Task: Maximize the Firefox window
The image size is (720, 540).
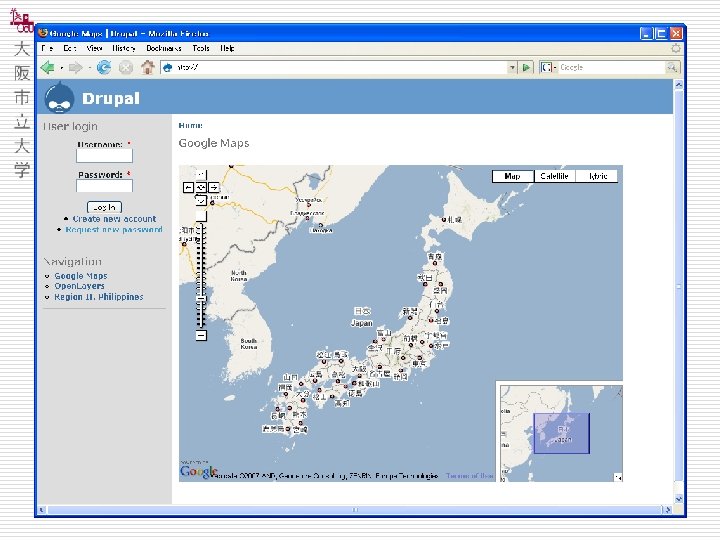Action: tap(661, 34)
